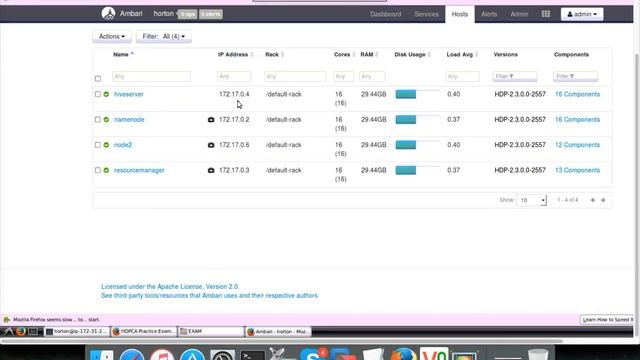Click the Firefox launcher icon in taskbar
Screen dimensions: 640x360
21,331
